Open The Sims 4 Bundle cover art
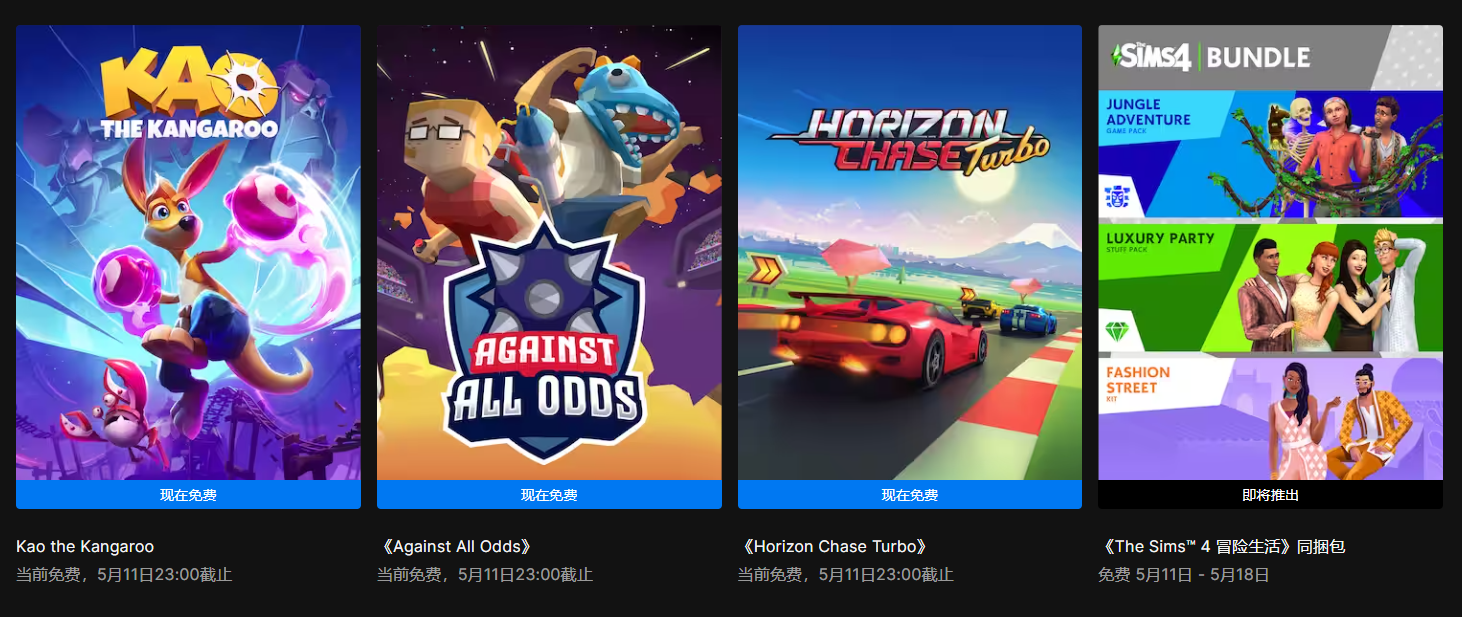 click(1270, 252)
